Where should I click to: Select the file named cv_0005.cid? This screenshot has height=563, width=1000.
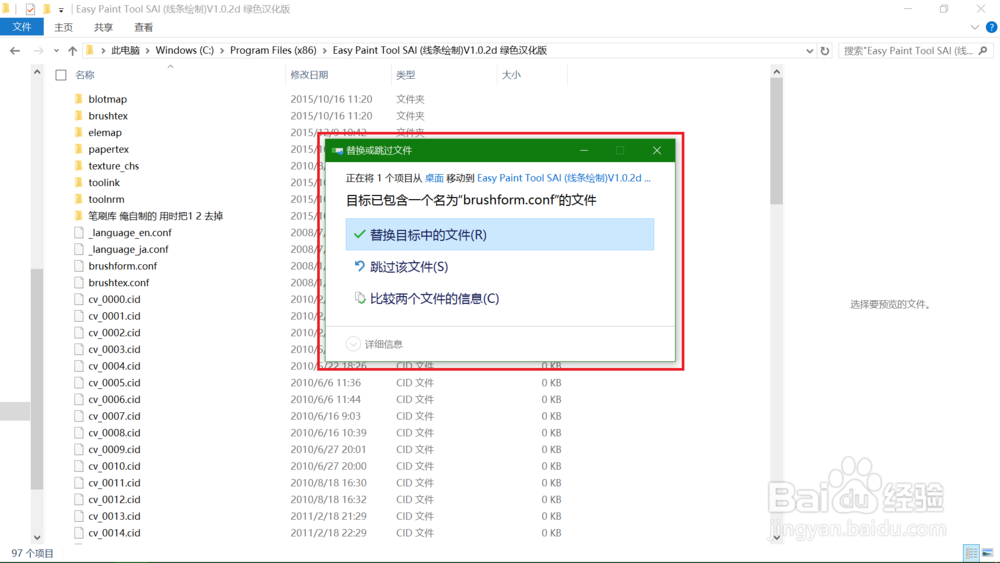click(x=114, y=383)
